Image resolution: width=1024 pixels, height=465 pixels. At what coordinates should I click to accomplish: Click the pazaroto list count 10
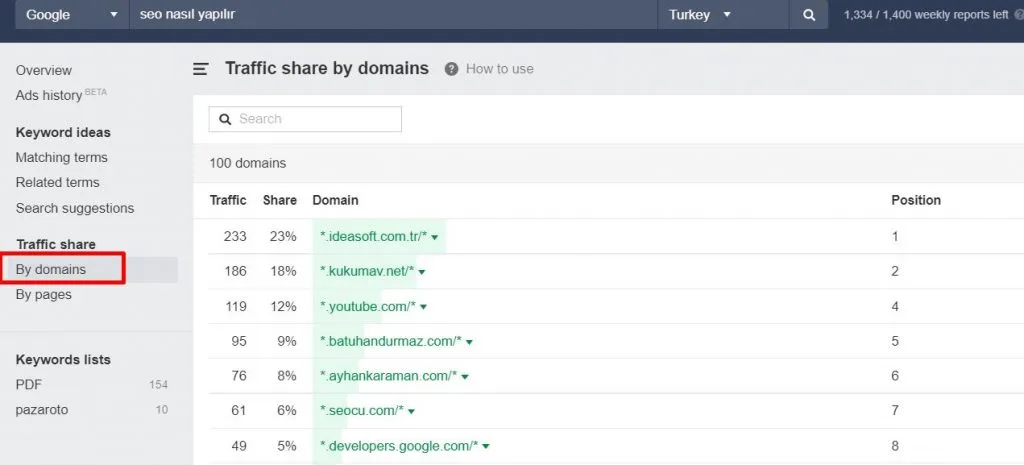[162, 410]
